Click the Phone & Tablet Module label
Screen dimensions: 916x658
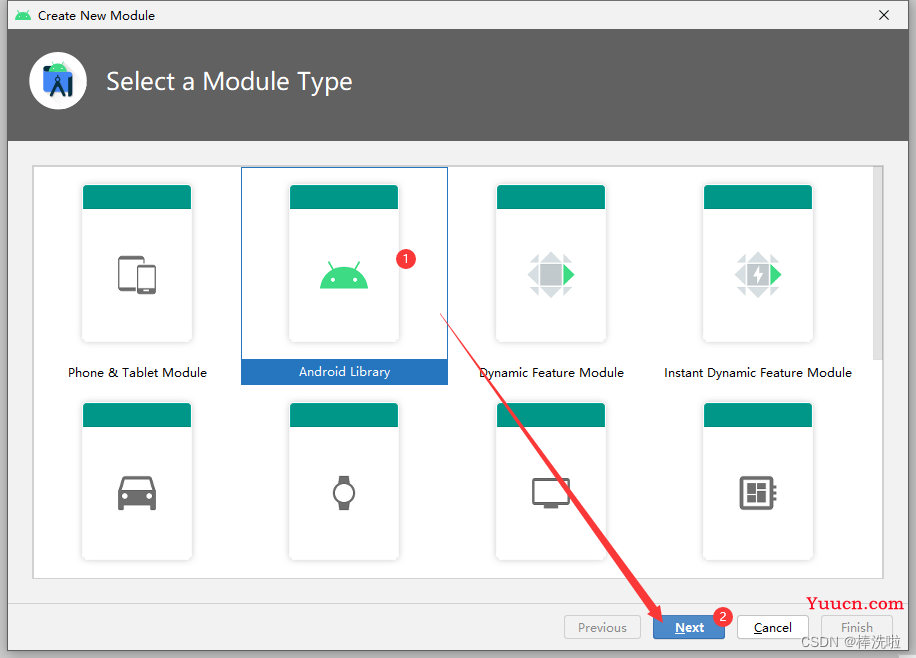pyautogui.click(x=137, y=372)
